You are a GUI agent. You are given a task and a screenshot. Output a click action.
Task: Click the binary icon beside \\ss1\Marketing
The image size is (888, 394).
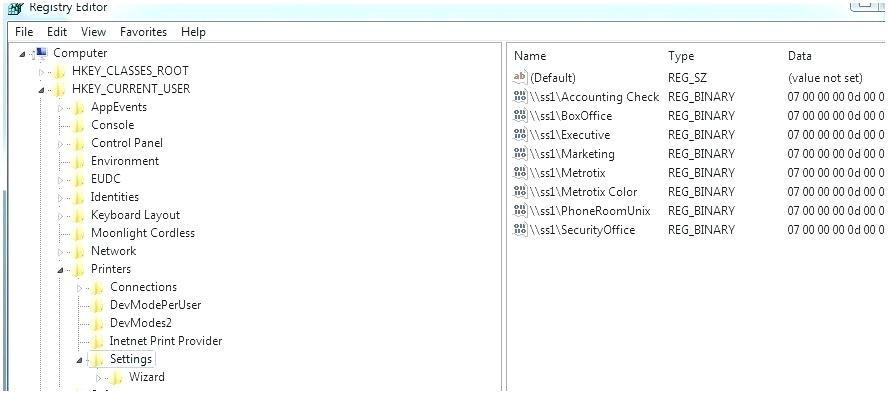[519, 153]
